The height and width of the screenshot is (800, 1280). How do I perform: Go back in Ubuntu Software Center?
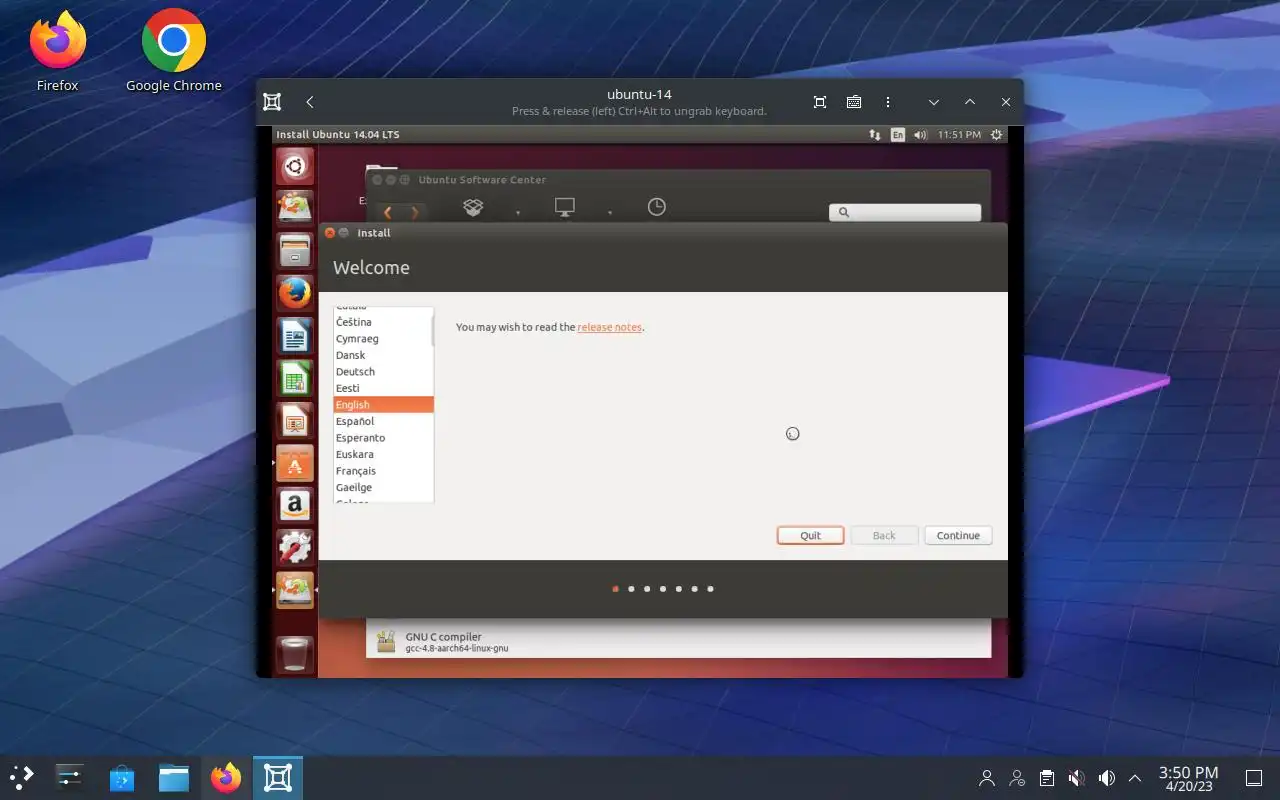point(387,212)
